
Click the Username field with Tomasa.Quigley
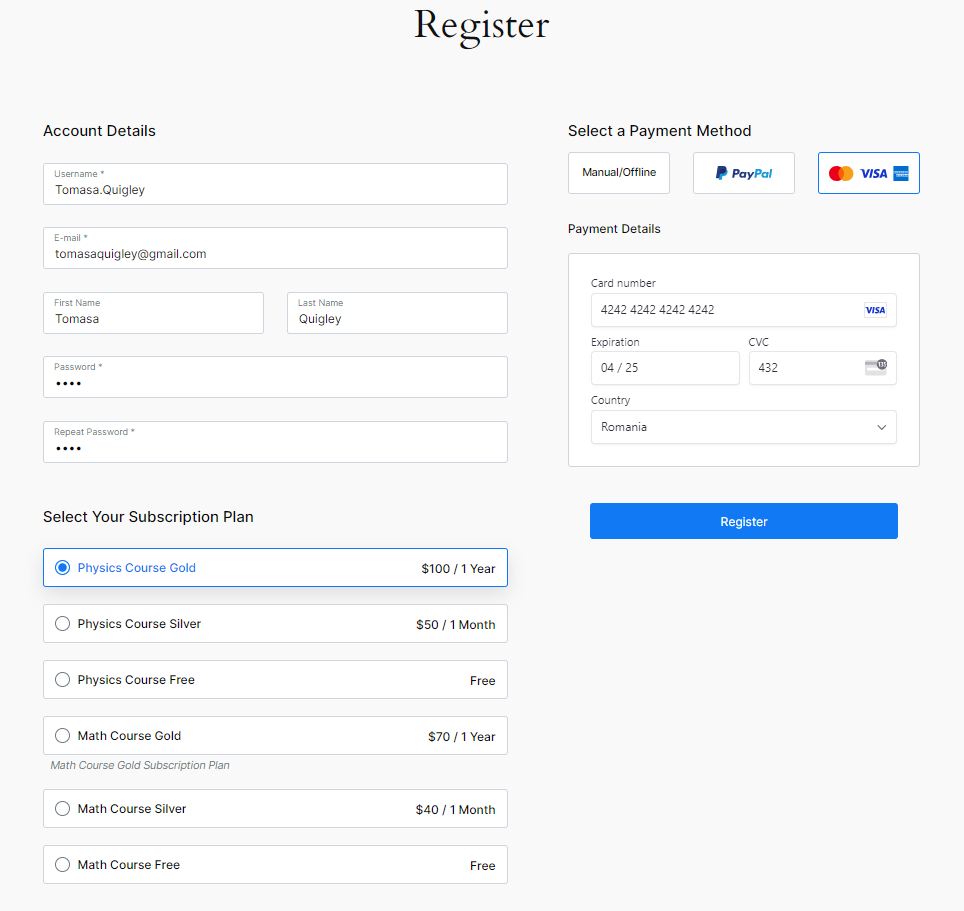pyautogui.click(x=275, y=184)
